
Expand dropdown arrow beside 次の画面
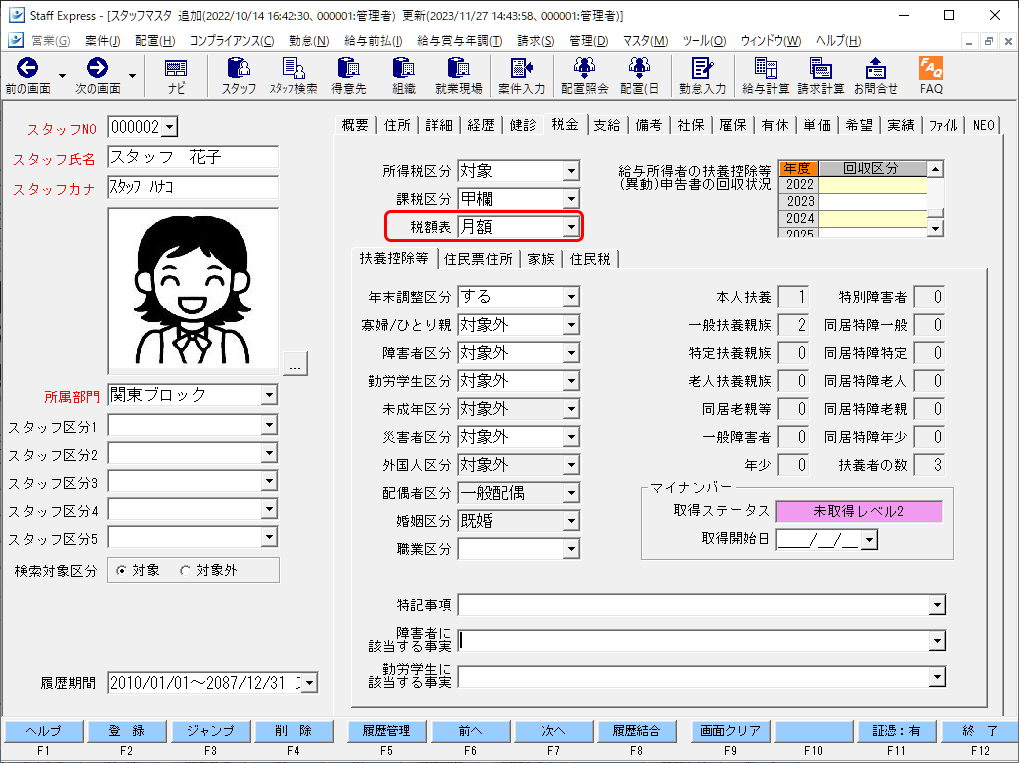[x=133, y=75]
